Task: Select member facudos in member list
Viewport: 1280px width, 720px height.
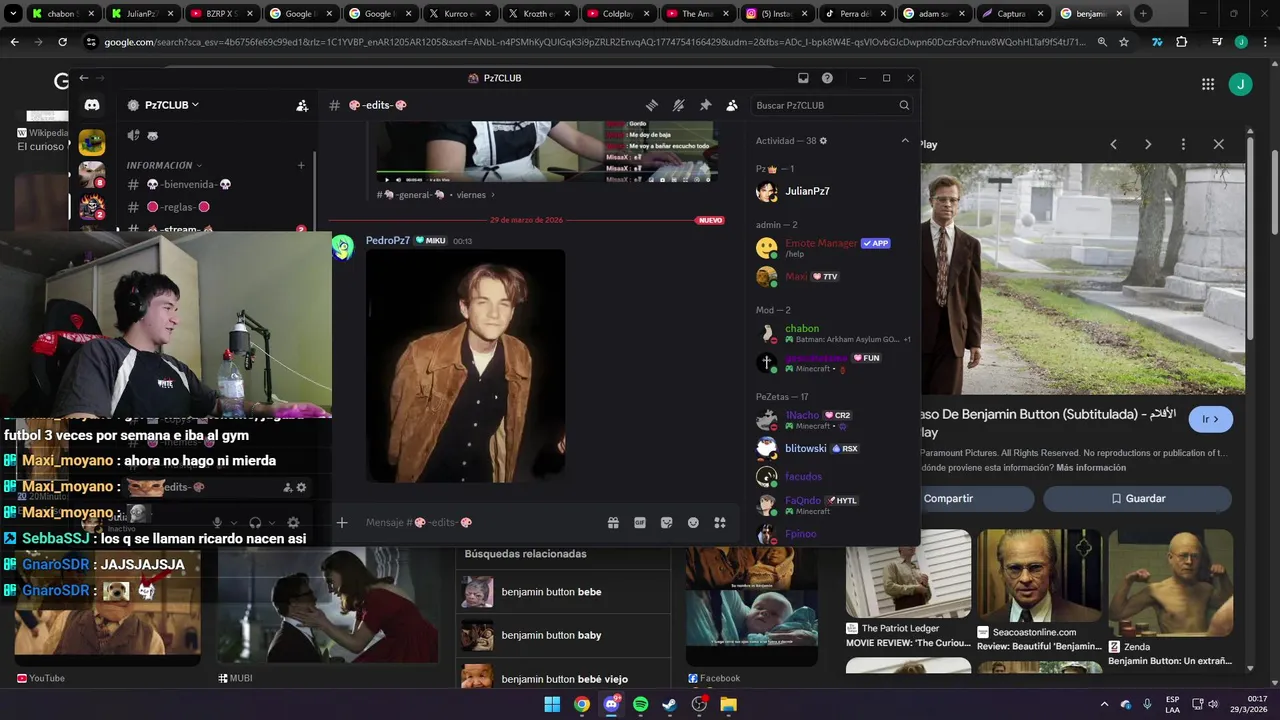Action: tap(830, 476)
